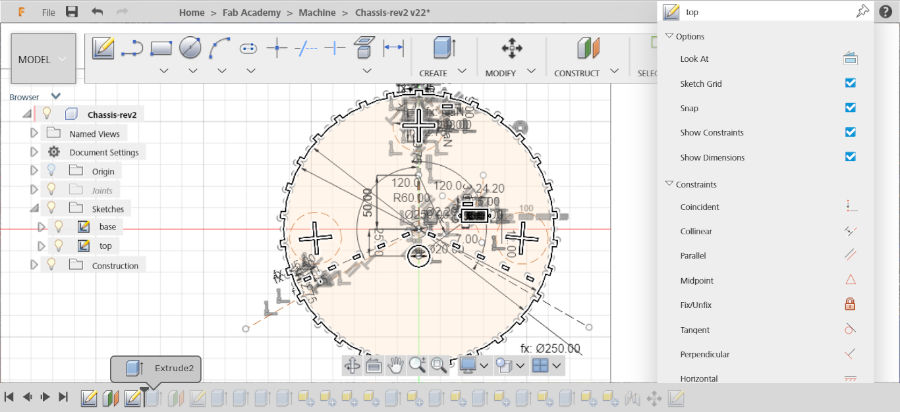Screen dimensions: 900x412
Task: Click the Perpendicular constraint label
Action: point(704,354)
